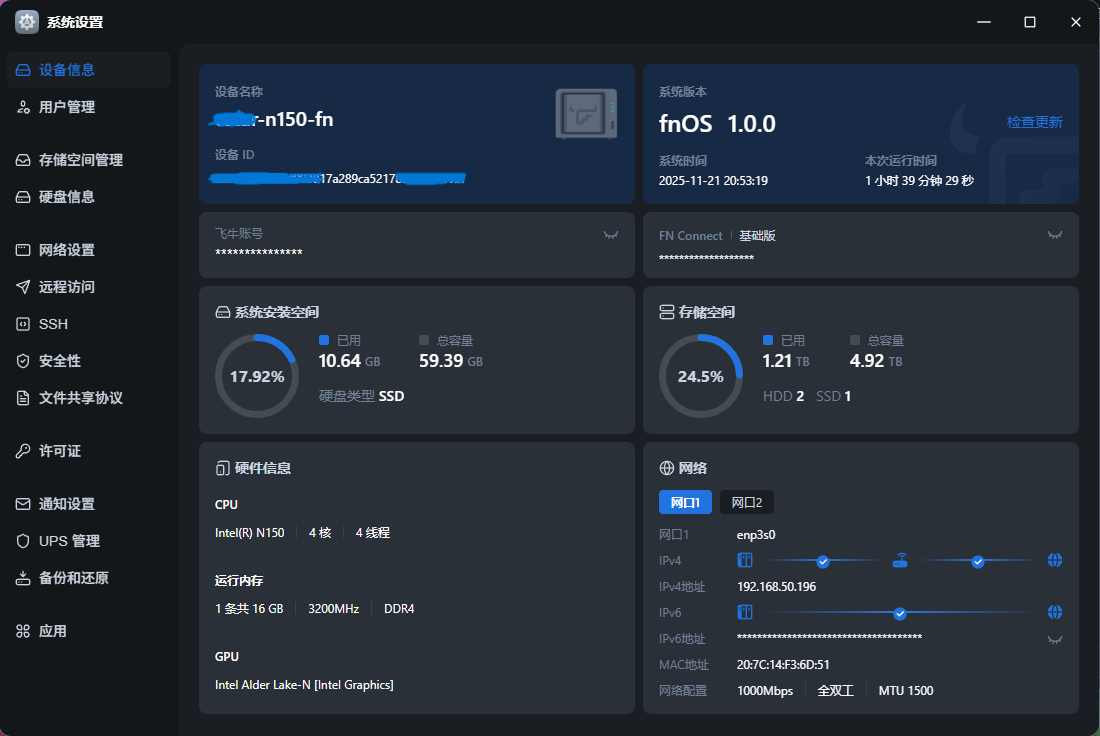The height and width of the screenshot is (736, 1100).
Task: Click the NAS device image icon
Action: pos(585,113)
